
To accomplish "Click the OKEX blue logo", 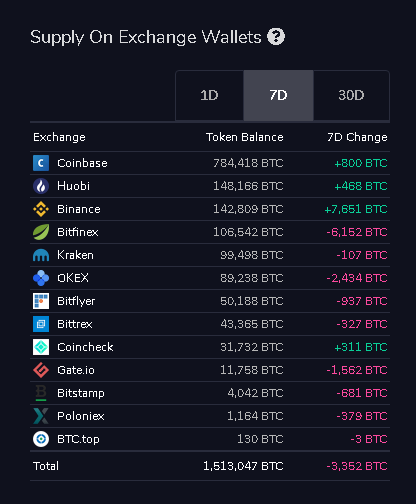I will coord(41,278).
